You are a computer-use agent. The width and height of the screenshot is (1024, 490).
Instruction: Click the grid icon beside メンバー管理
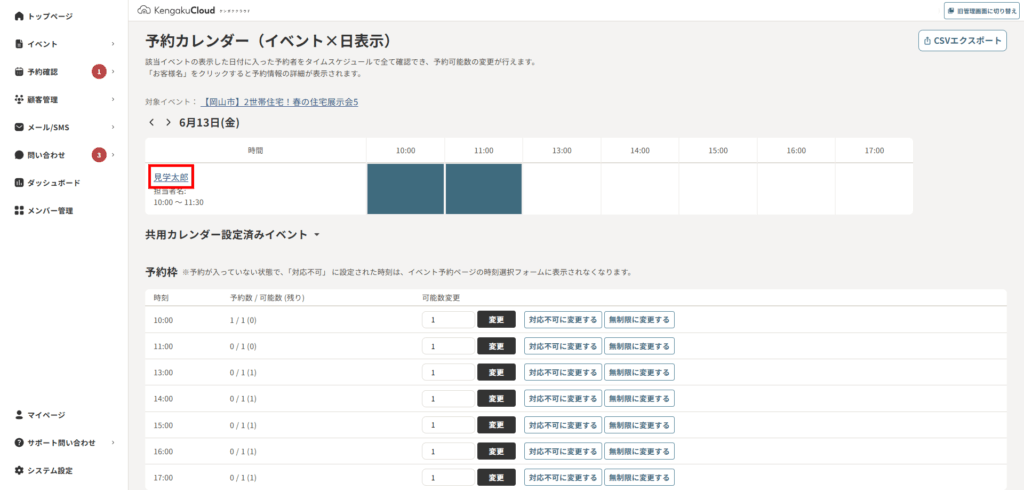[x=19, y=210]
